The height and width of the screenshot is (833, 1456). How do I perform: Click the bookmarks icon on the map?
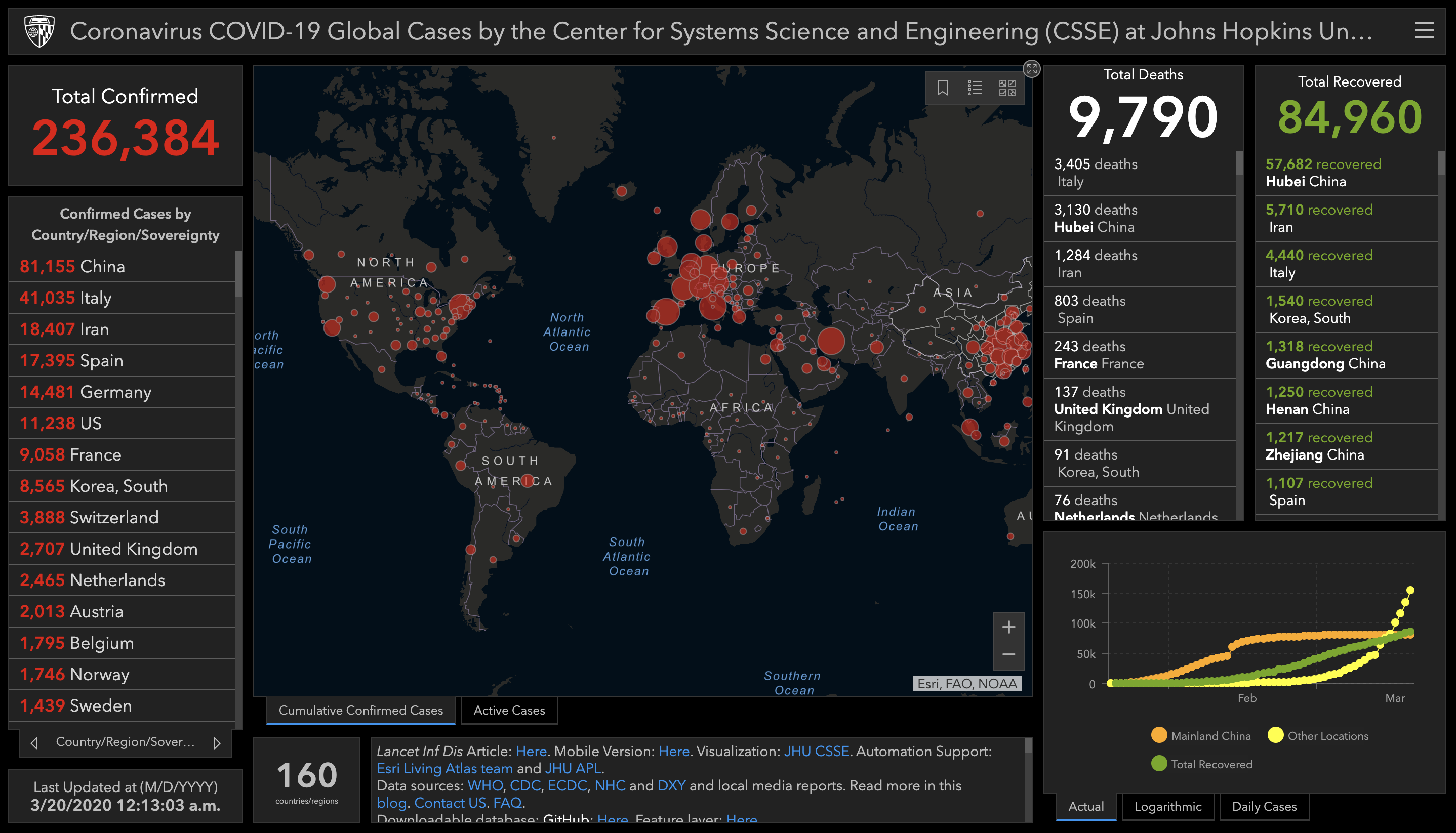pyautogui.click(x=943, y=88)
